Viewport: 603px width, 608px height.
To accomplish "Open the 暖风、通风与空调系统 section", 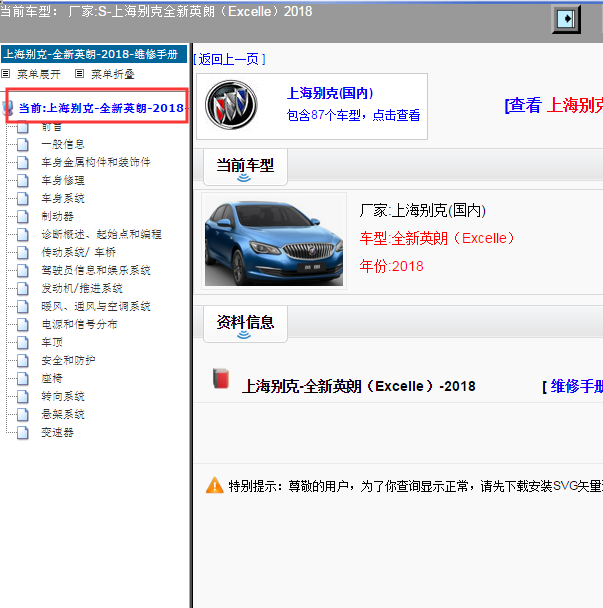I will pos(96,306).
